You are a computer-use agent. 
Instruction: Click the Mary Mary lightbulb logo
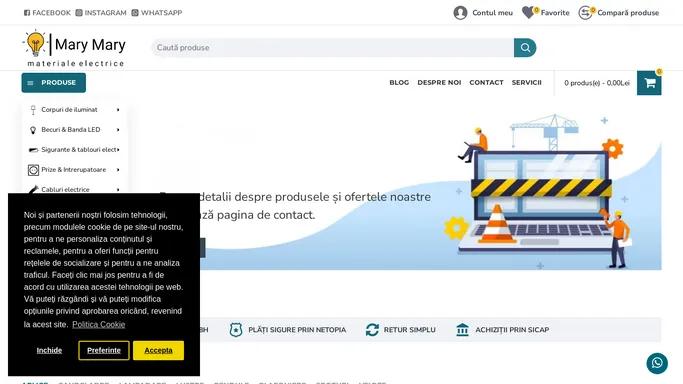(35, 44)
